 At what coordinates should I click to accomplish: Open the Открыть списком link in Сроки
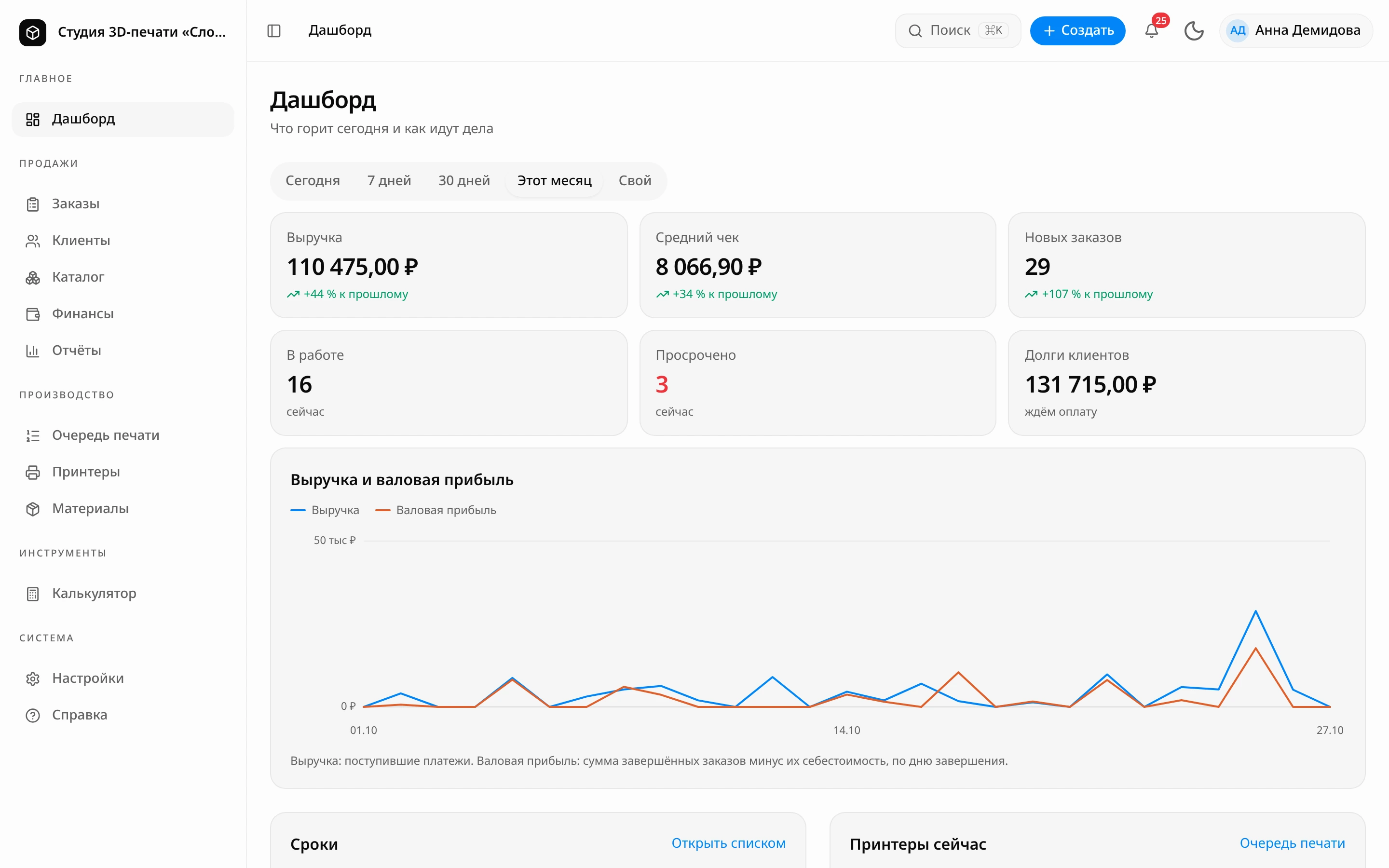[x=728, y=843]
